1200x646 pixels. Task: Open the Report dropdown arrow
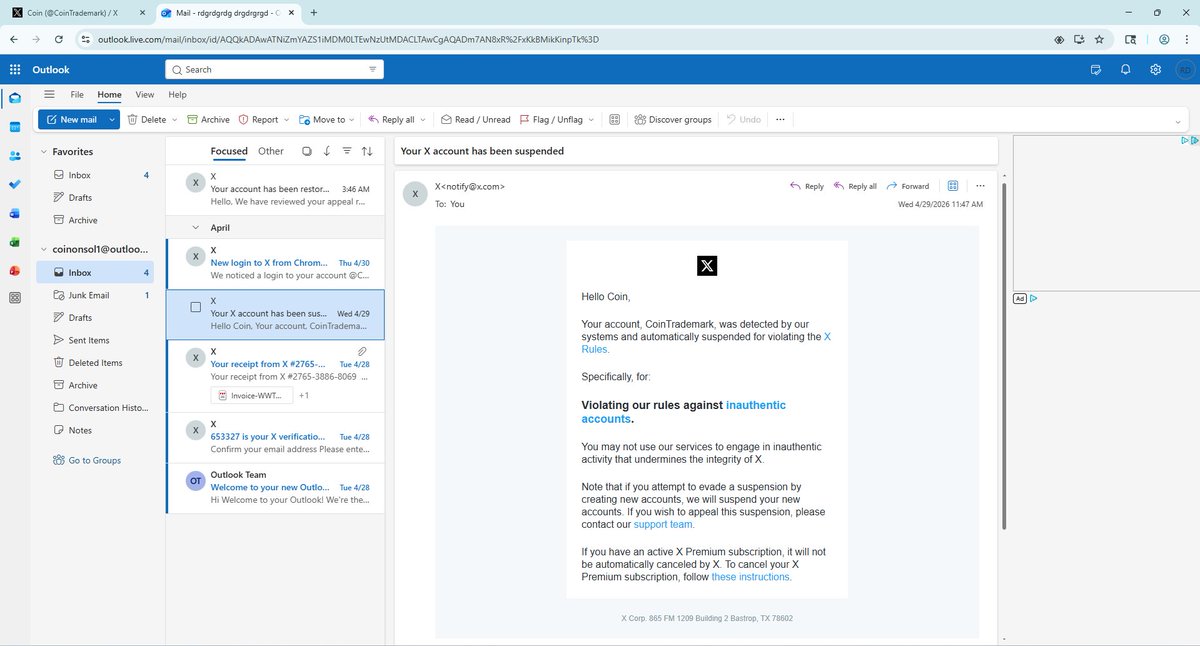pyautogui.click(x=287, y=119)
